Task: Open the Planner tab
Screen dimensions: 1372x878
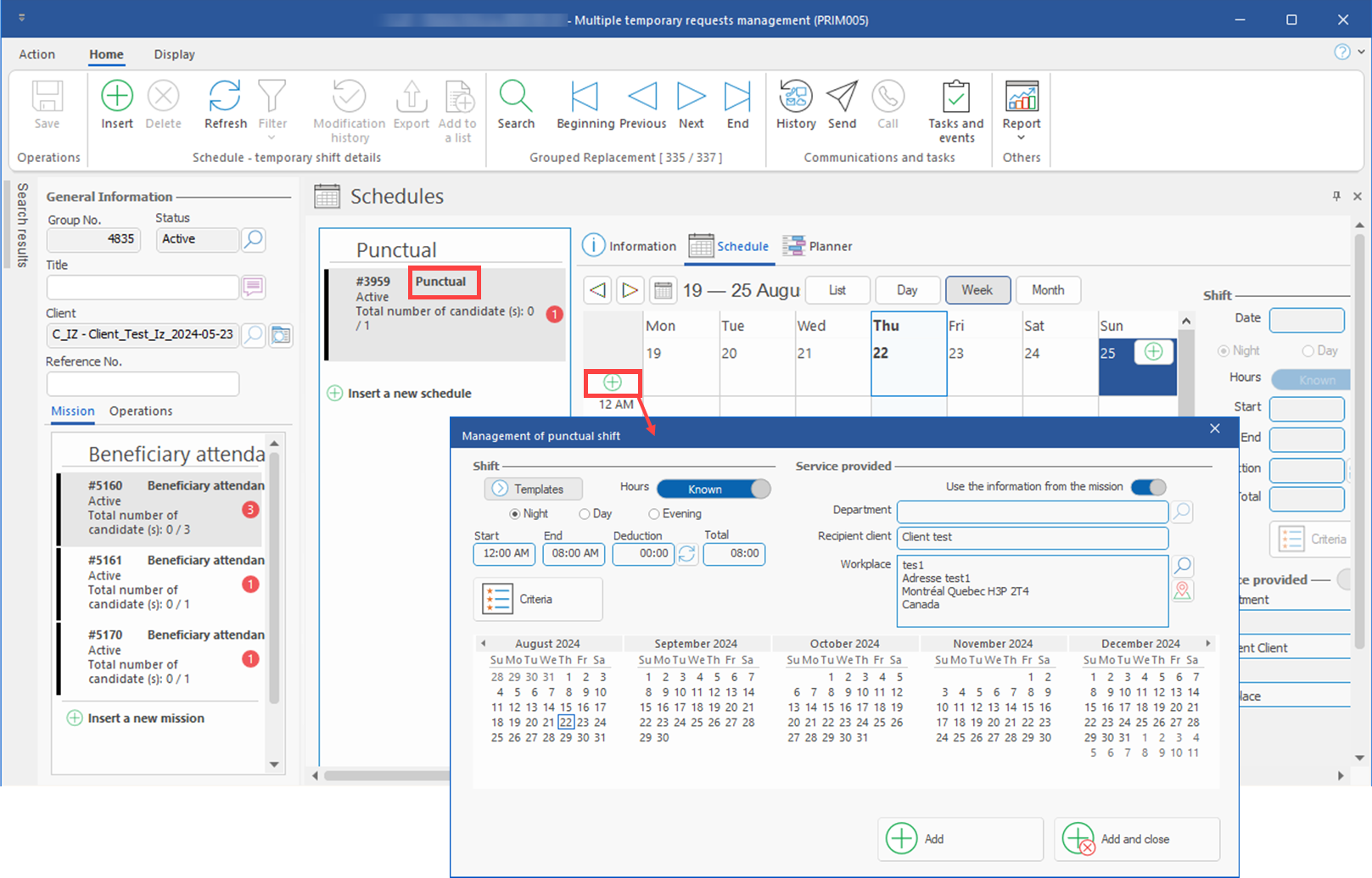Action: coord(818,247)
